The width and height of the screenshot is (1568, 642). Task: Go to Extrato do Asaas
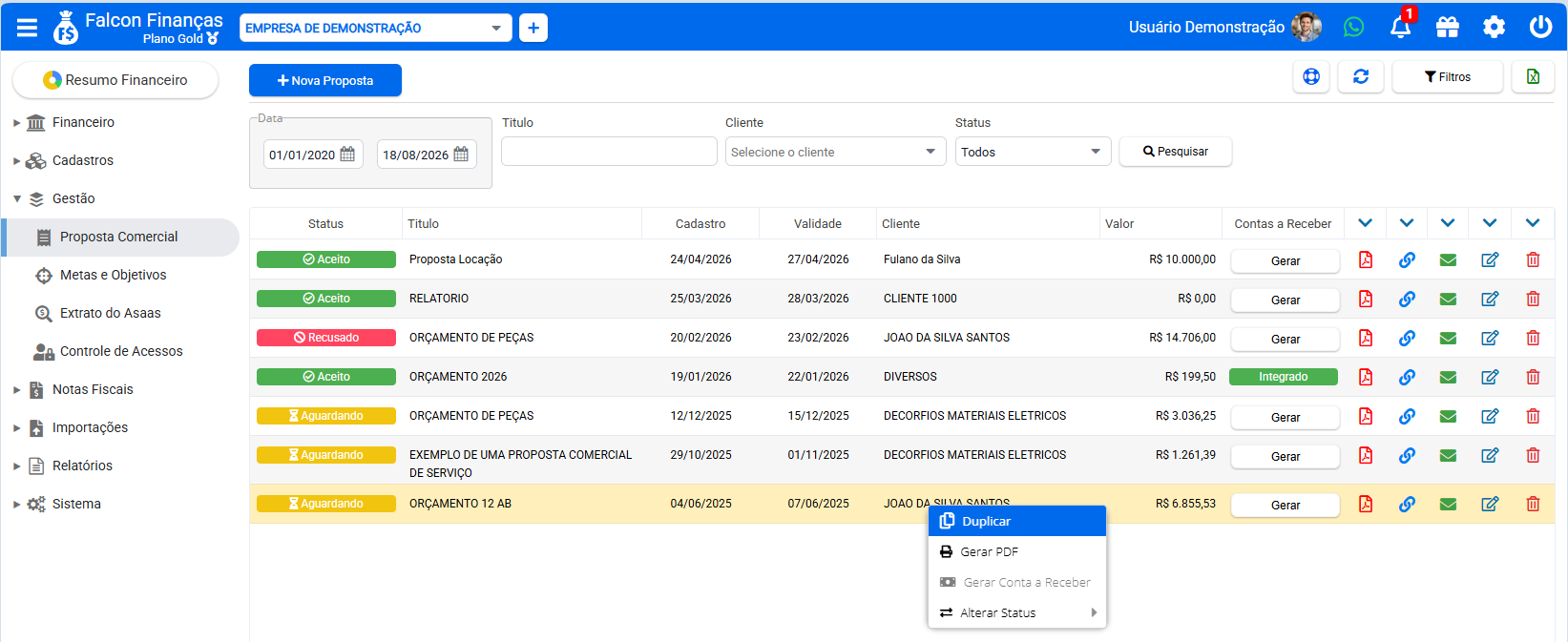pyautogui.click(x=110, y=313)
